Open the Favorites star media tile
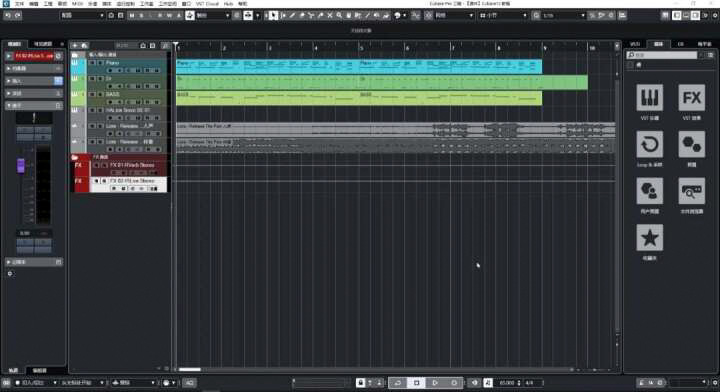Screen dimensions: 720x392 [649, 237]
